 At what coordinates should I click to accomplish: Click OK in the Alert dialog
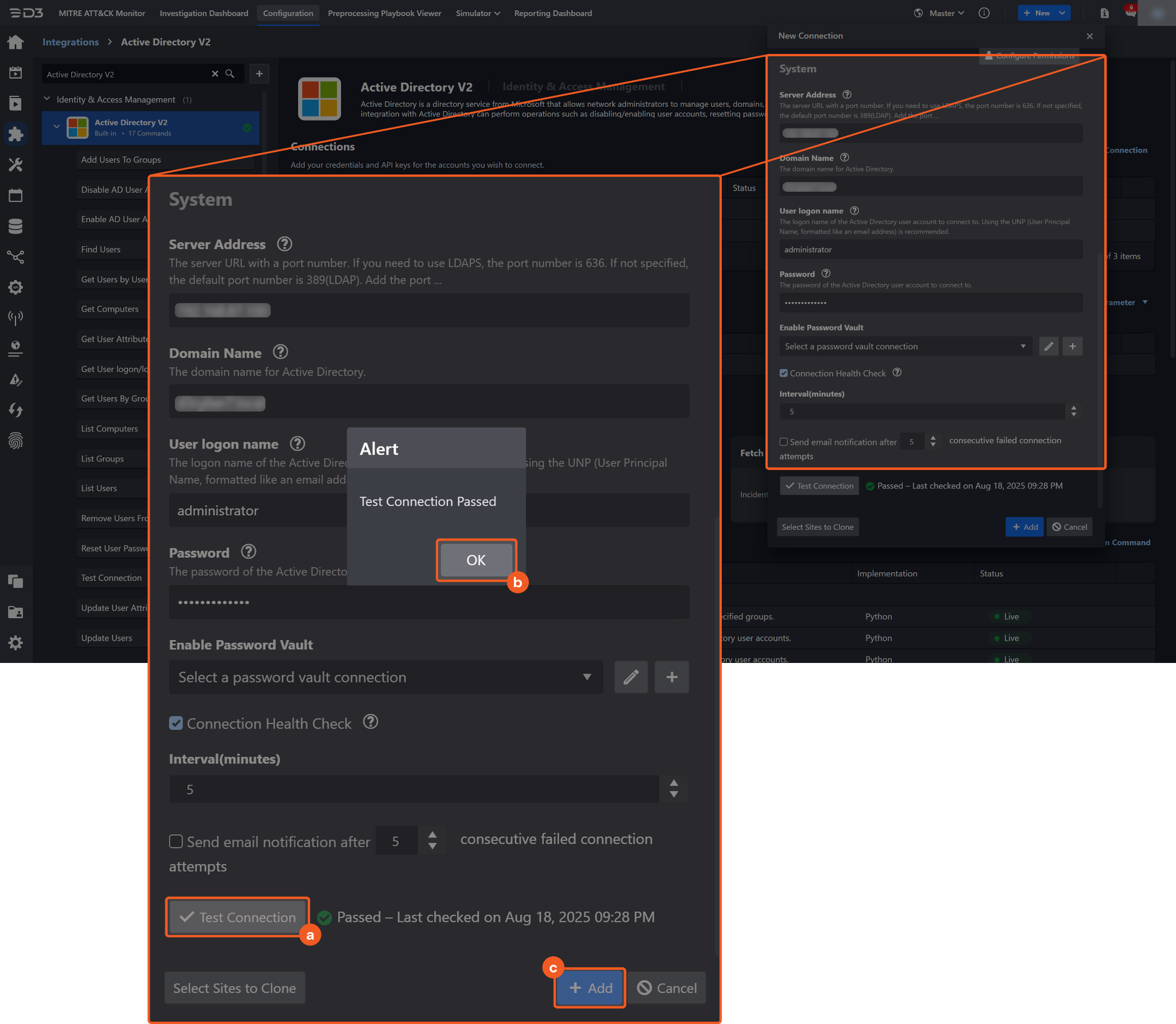point(475,560)
